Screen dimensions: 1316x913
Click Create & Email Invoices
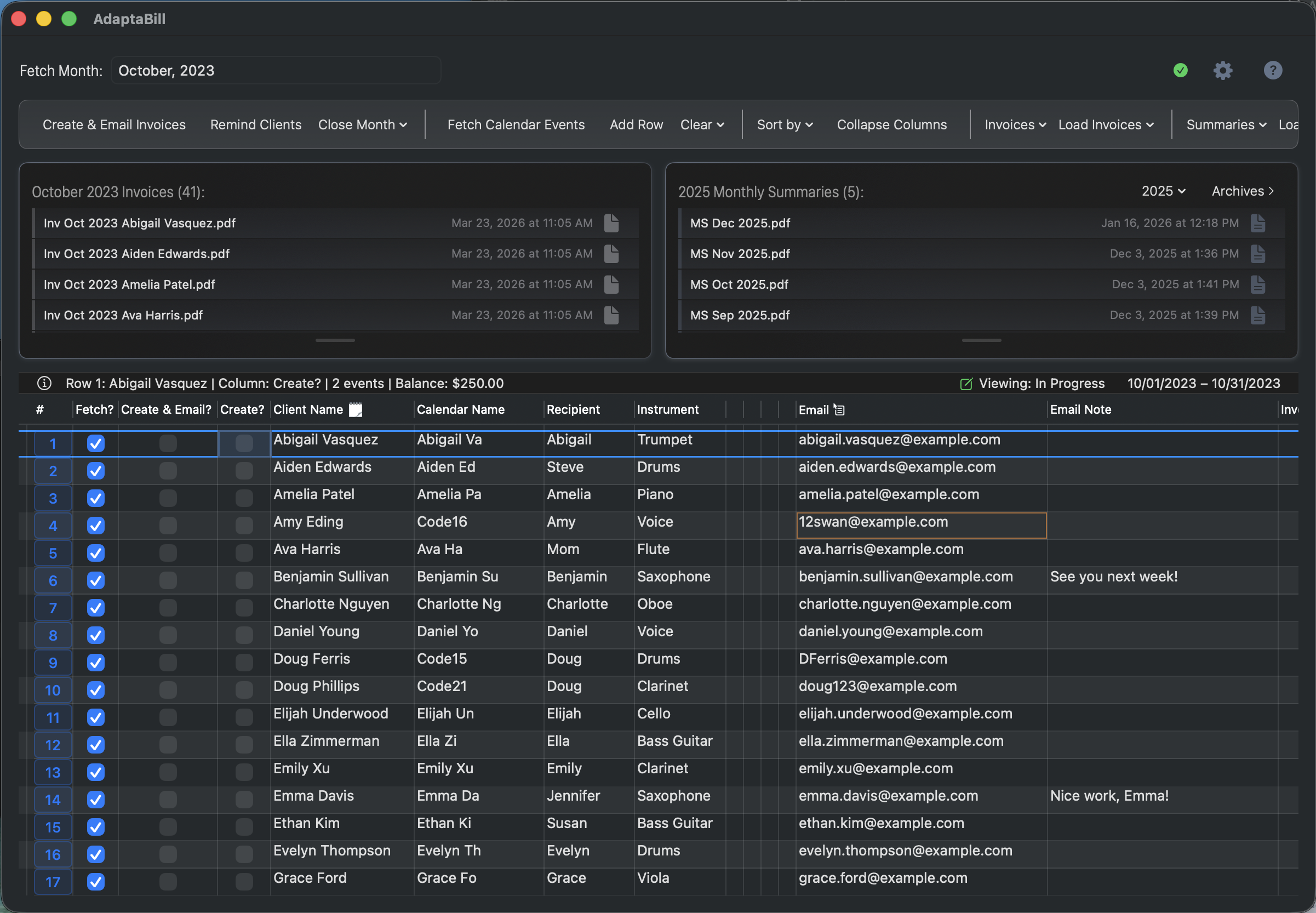[115, 125]
